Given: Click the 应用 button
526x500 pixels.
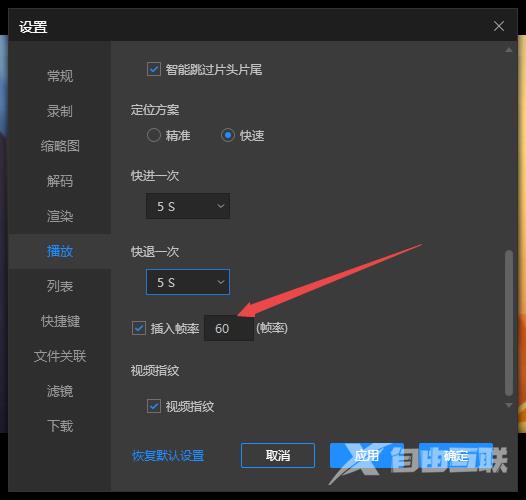Looking at the screenshot, I should pyautogui.click(x=367, y=455).
